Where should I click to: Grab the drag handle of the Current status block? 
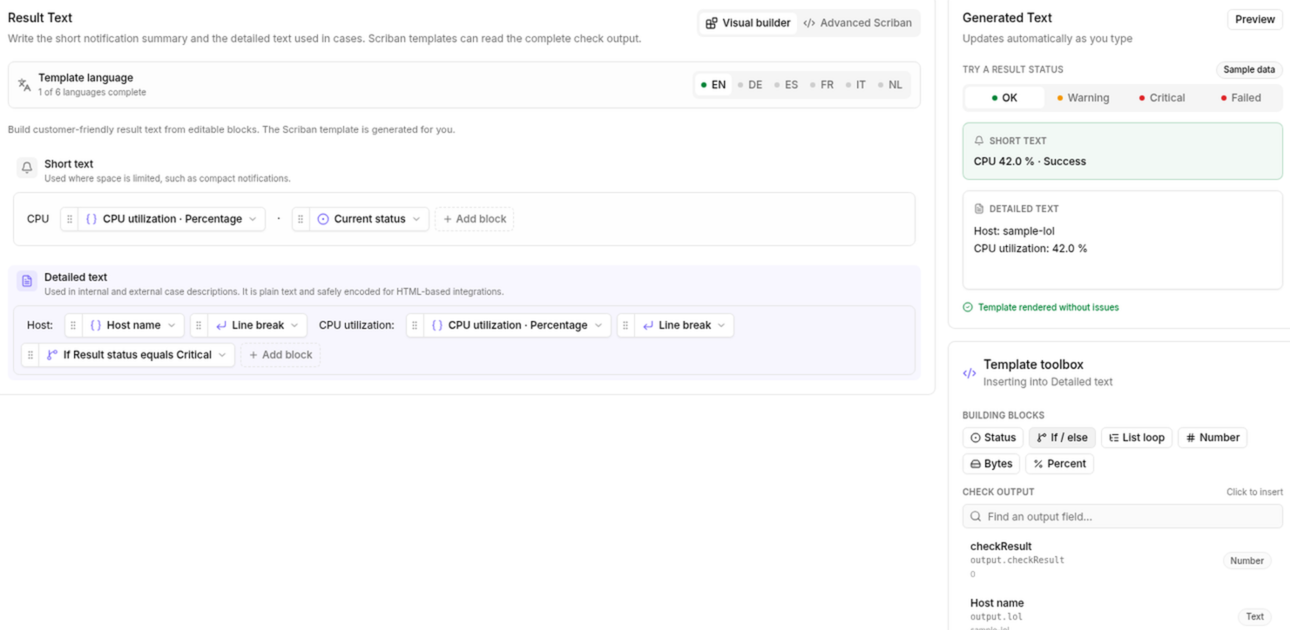(x=300, y=219)
